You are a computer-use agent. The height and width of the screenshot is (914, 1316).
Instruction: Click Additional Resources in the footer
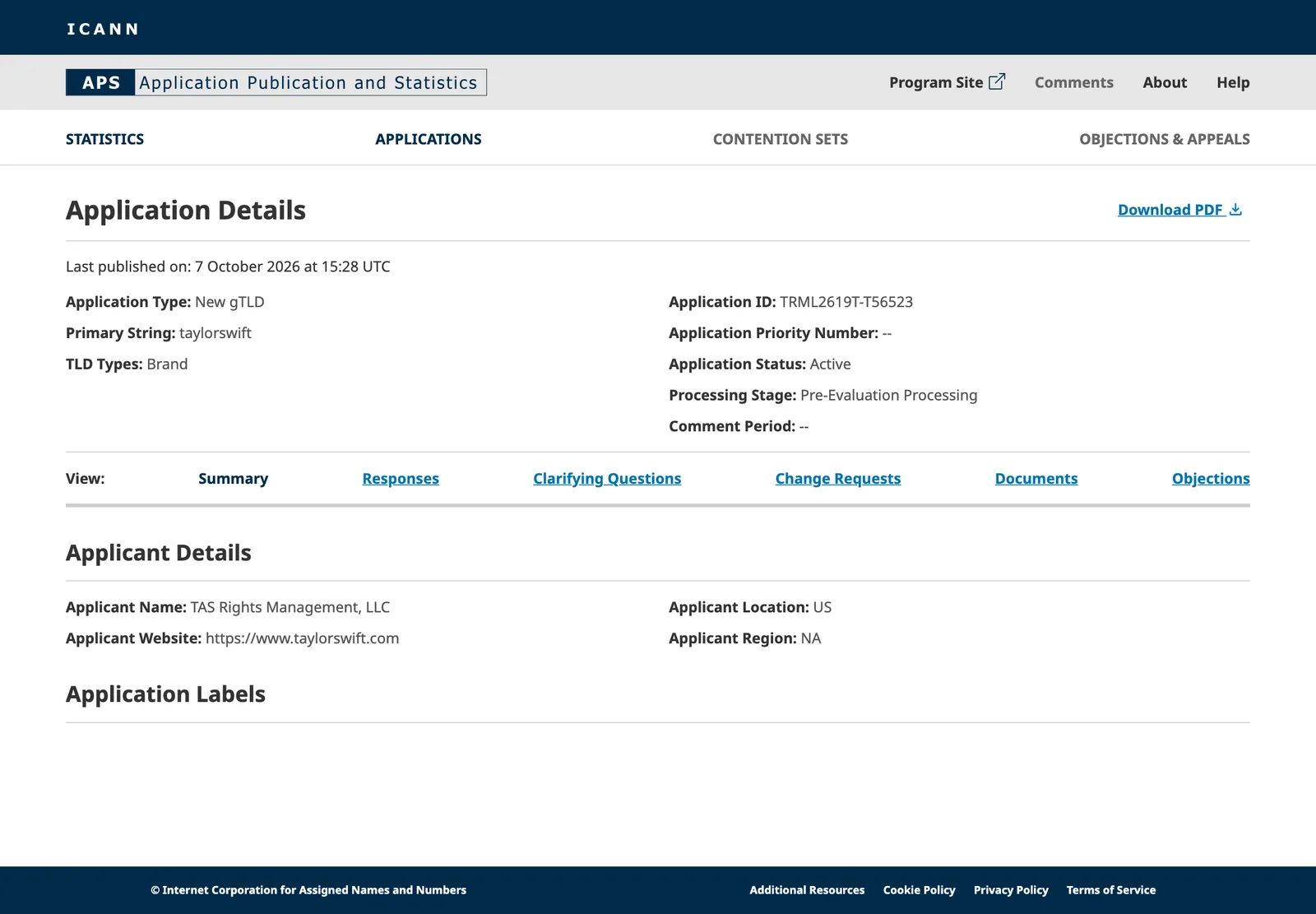coord(807,890)
